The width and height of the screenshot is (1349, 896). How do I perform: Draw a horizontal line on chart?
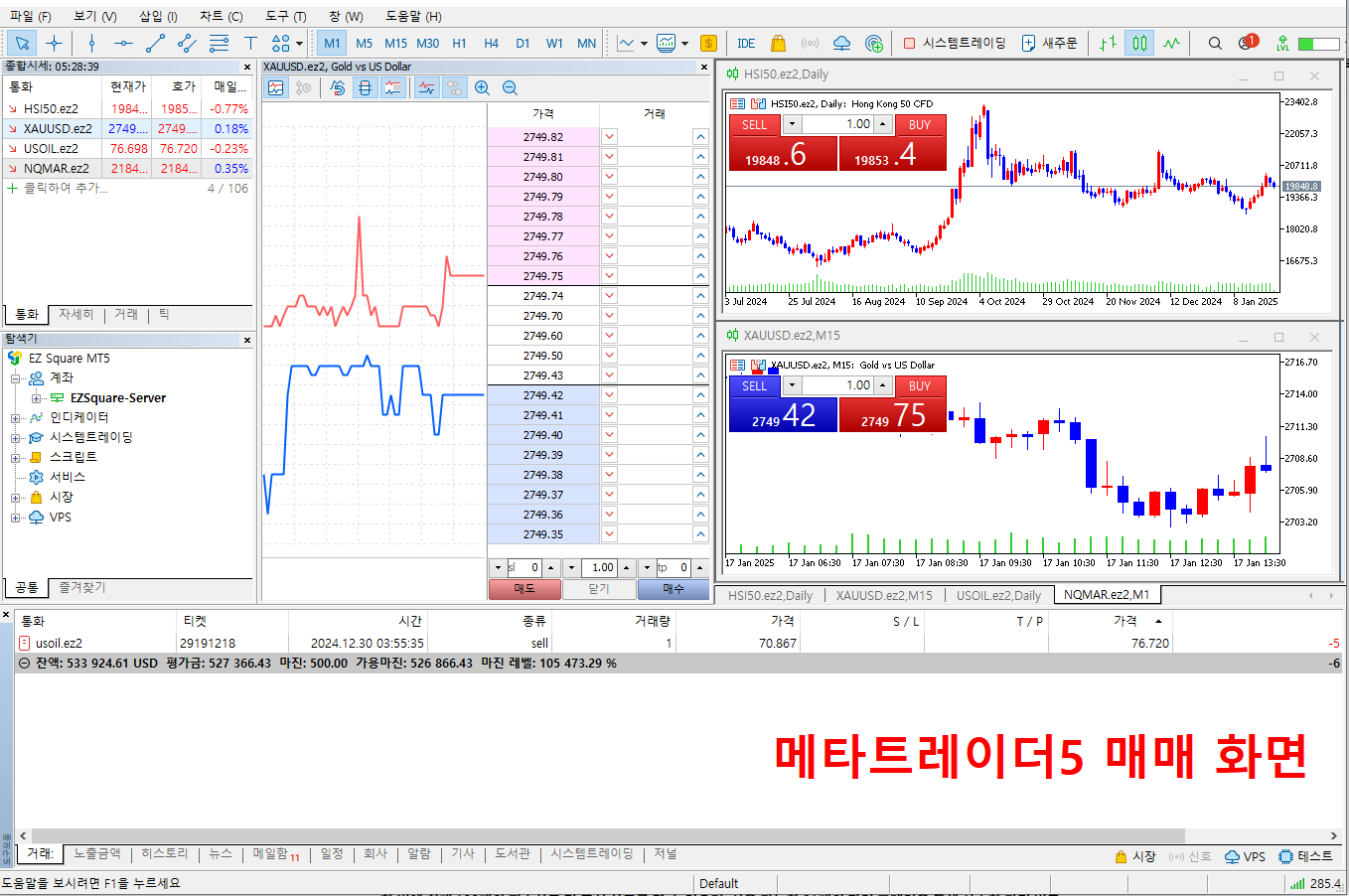click(123, 43)
